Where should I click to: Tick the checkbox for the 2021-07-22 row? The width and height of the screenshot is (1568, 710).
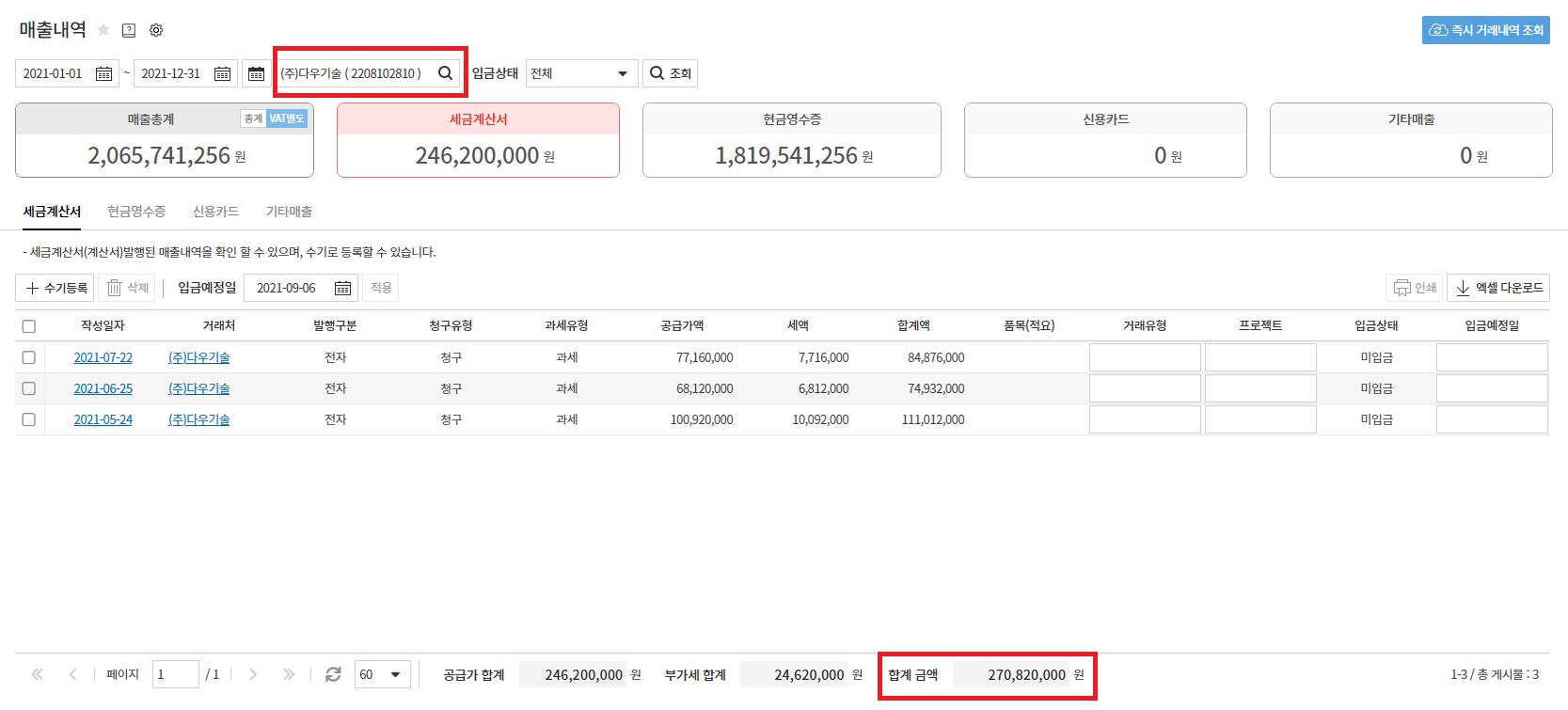tap(29, 357)
